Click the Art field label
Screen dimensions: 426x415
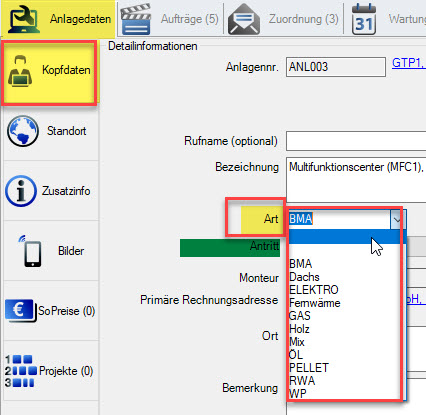pyautogui.click(x=271, y=219)
